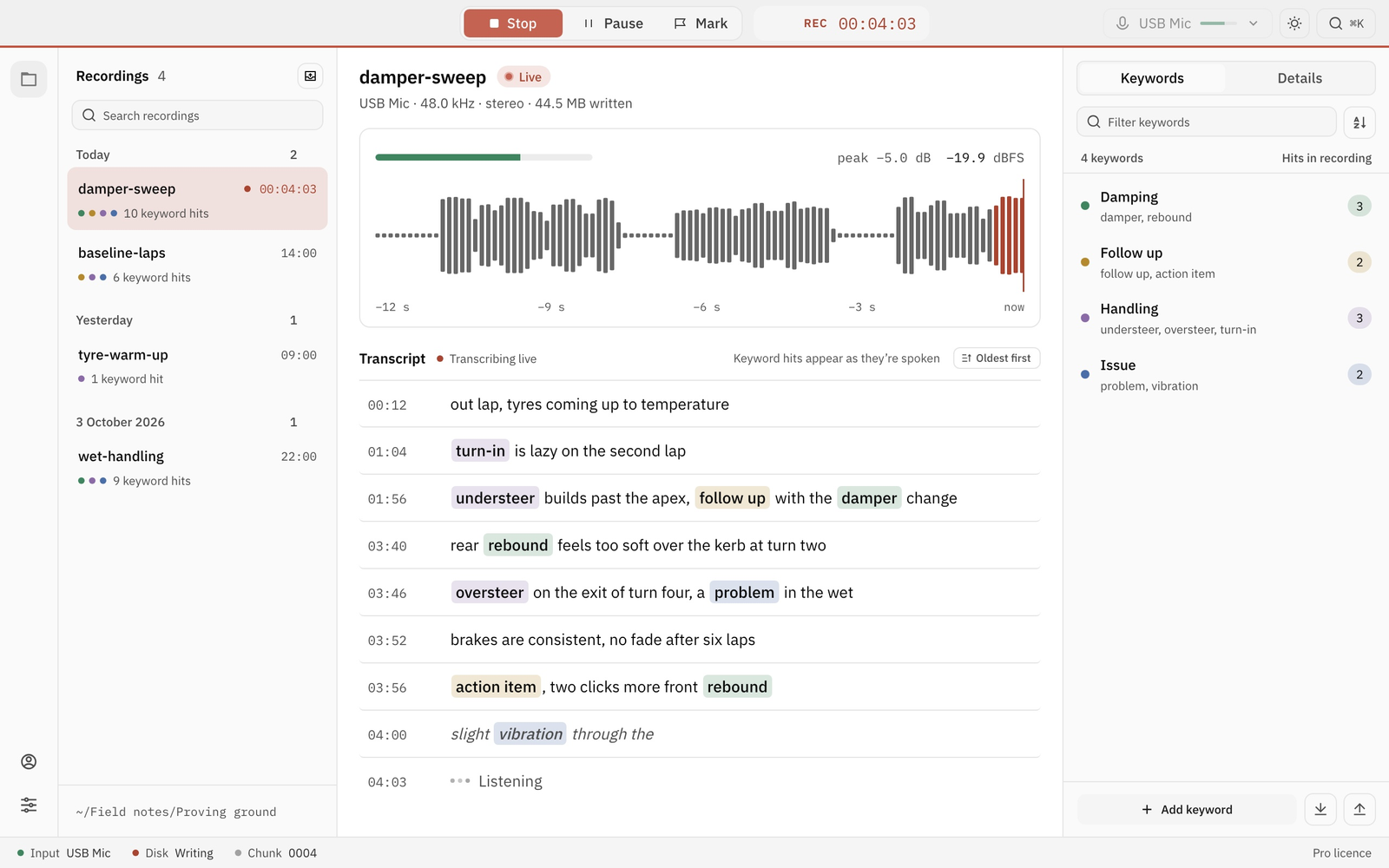1389x868 pixels.
Task: Add a Mark to the recording
Action: tap(701, 23)
